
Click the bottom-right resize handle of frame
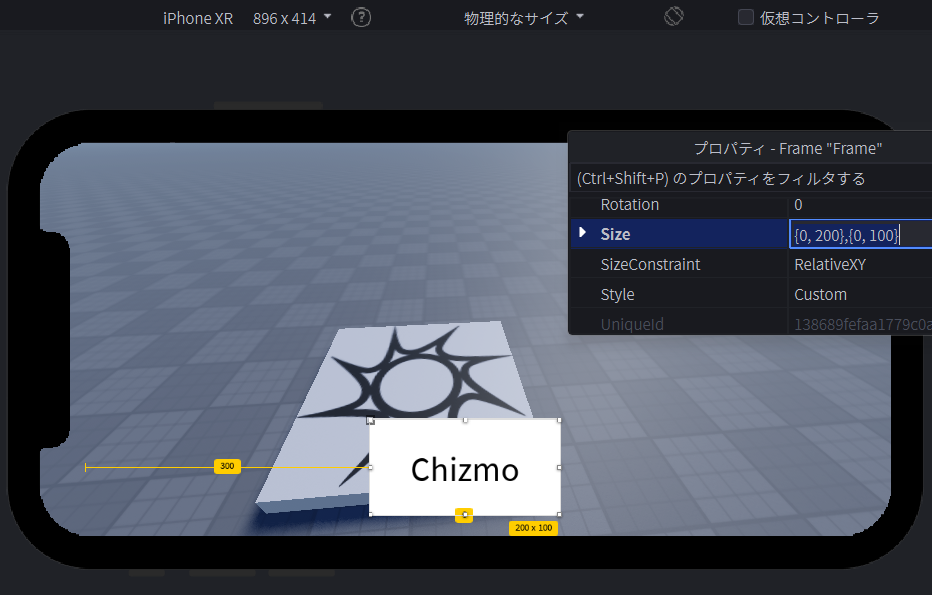click(559, 514)
